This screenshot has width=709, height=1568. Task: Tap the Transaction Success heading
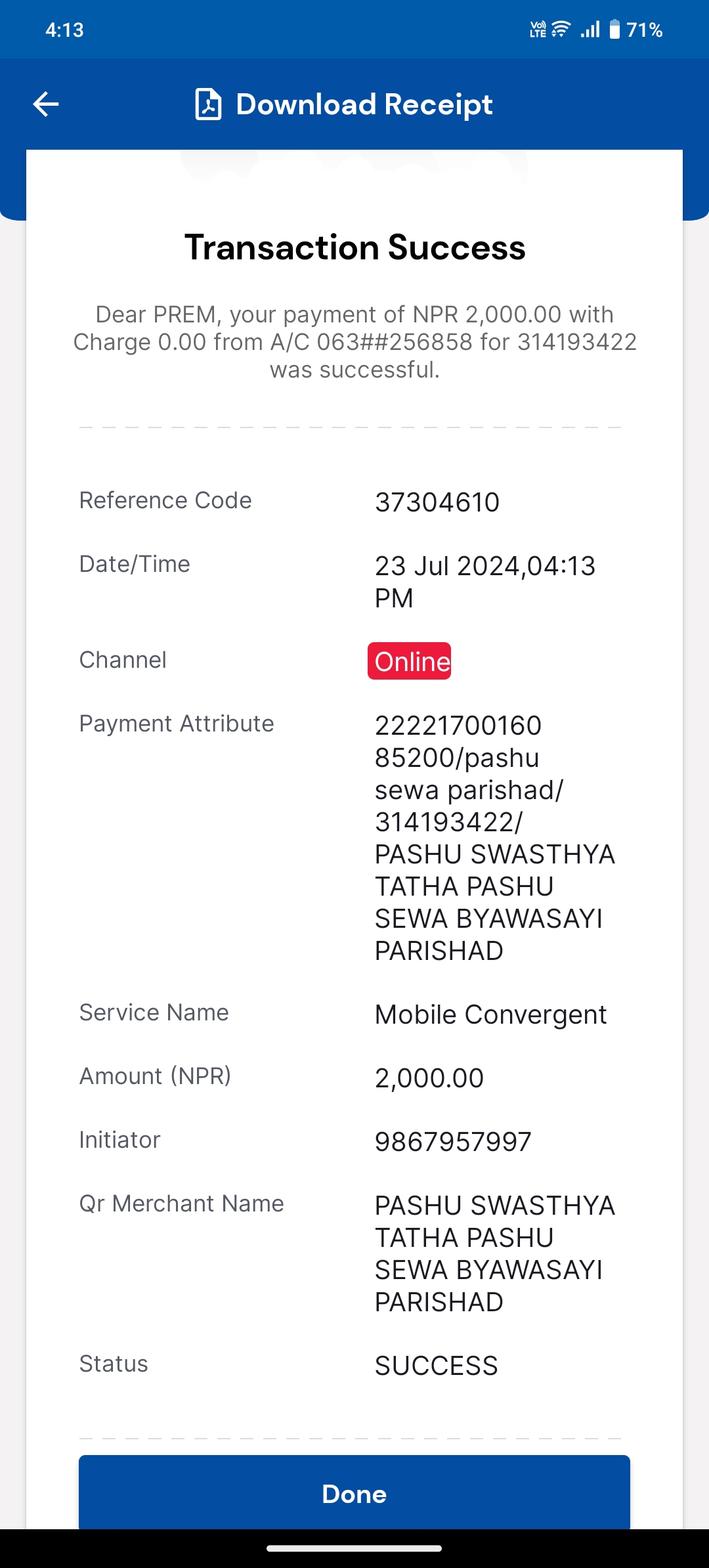tap(354, 248)
